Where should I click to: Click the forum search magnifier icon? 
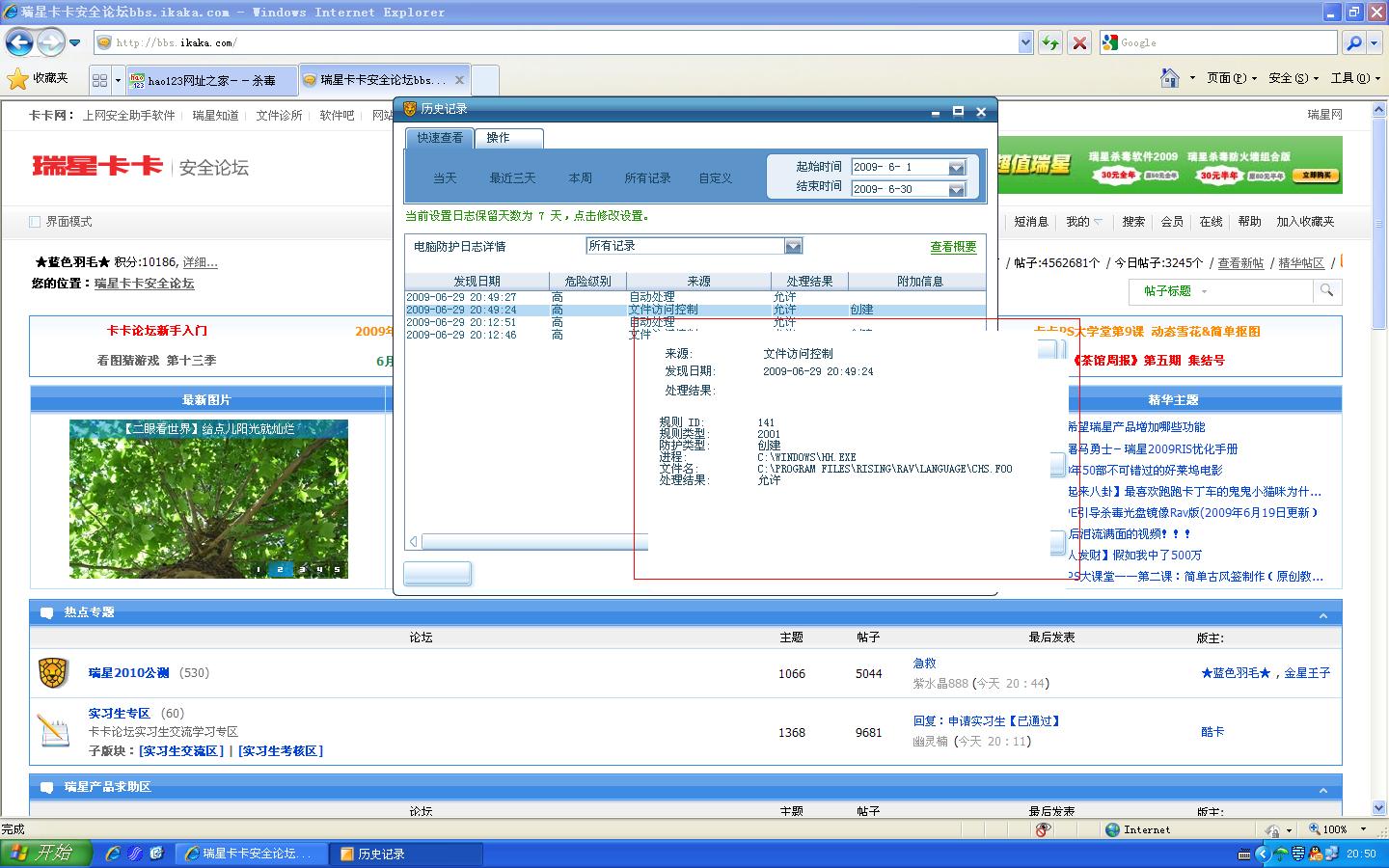coord(1327,290)
